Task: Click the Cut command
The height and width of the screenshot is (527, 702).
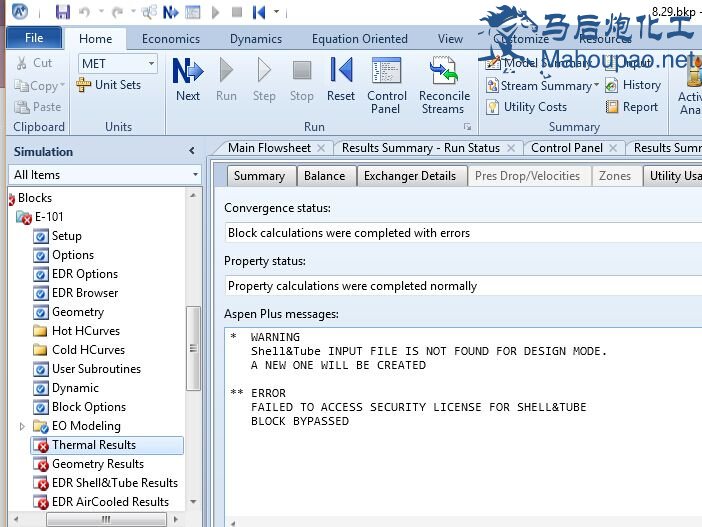Action: [34, 63]
